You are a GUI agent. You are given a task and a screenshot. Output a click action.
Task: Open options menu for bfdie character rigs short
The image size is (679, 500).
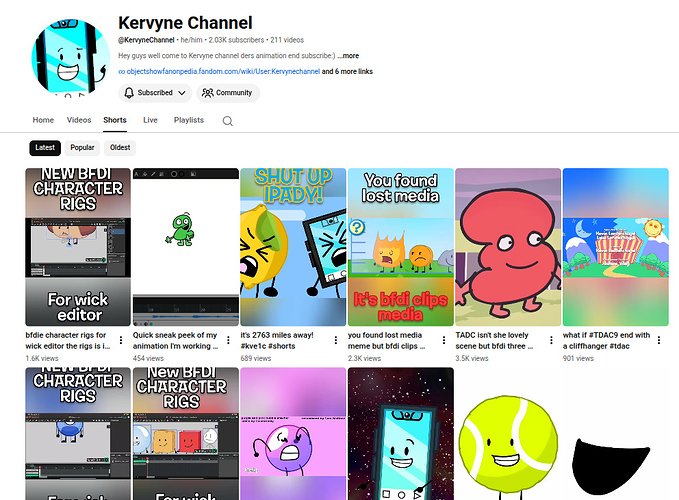coord(121,340)
